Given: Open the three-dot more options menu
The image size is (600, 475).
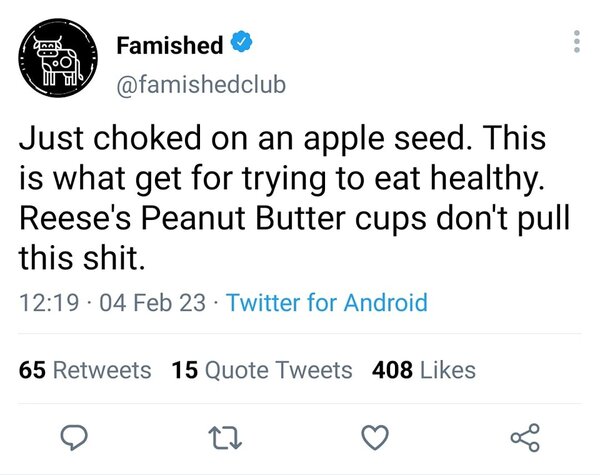Looking at the screenshot, I should click(x=574, y=41).
